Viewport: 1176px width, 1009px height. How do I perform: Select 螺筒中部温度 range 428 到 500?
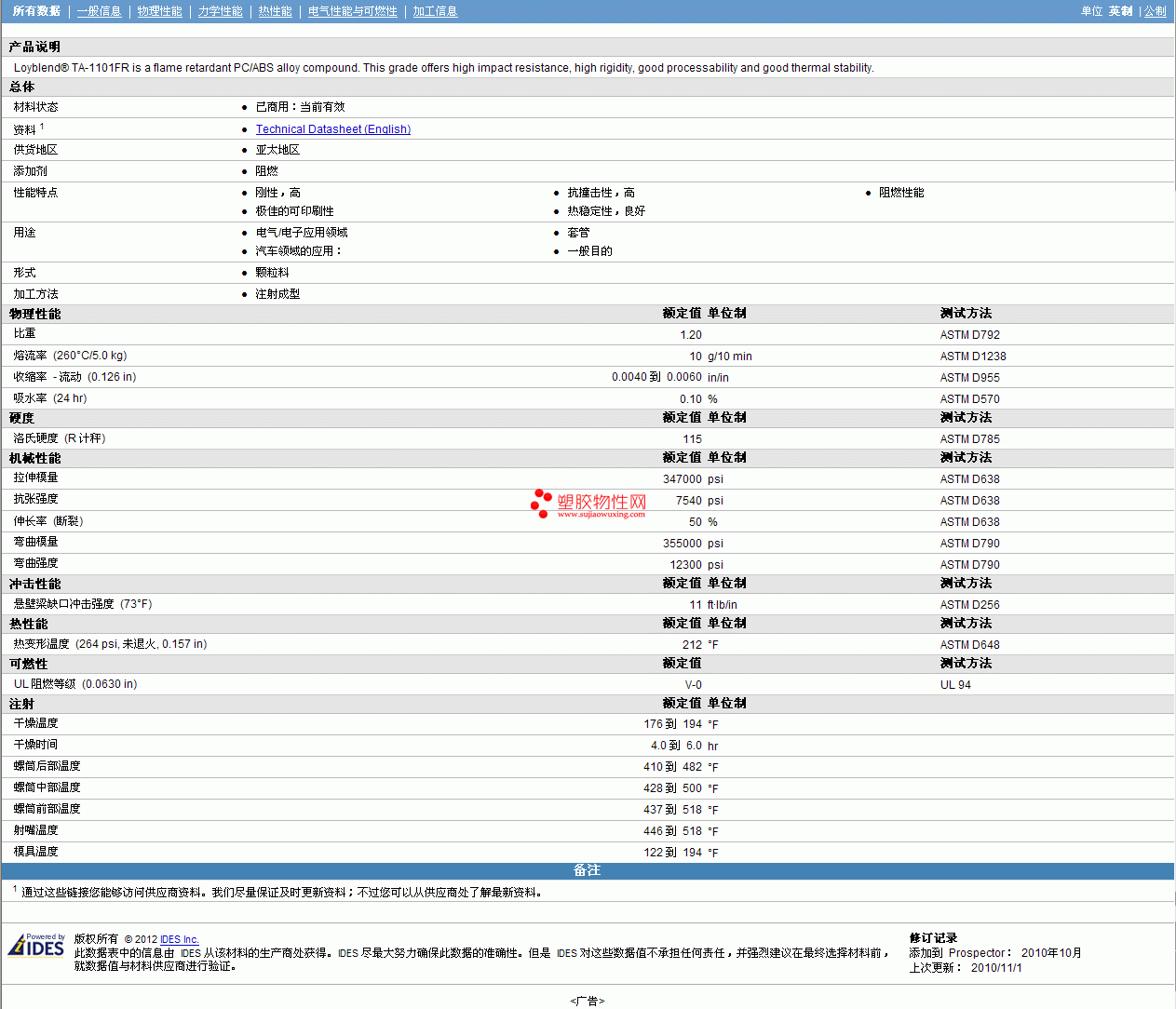pyautogui.click(x=673, y=788)
